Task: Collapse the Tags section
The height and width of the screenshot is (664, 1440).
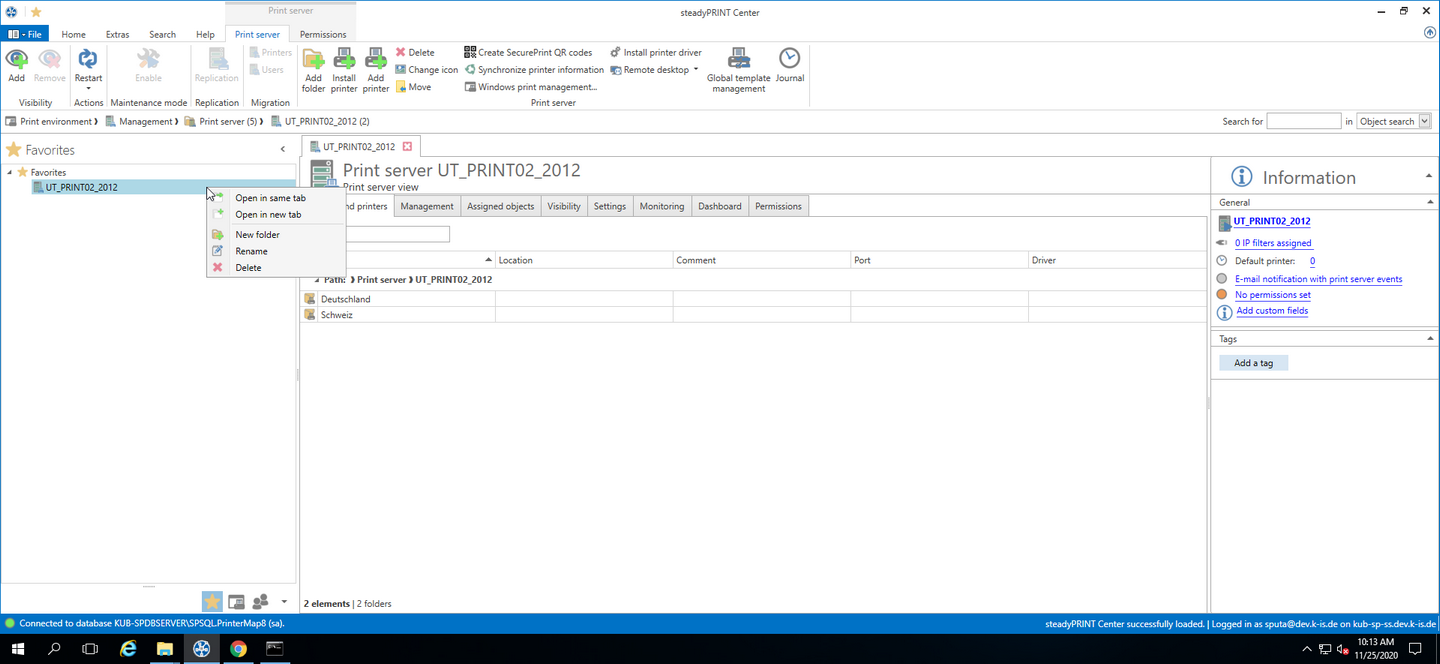Action: coord(1430,339)
